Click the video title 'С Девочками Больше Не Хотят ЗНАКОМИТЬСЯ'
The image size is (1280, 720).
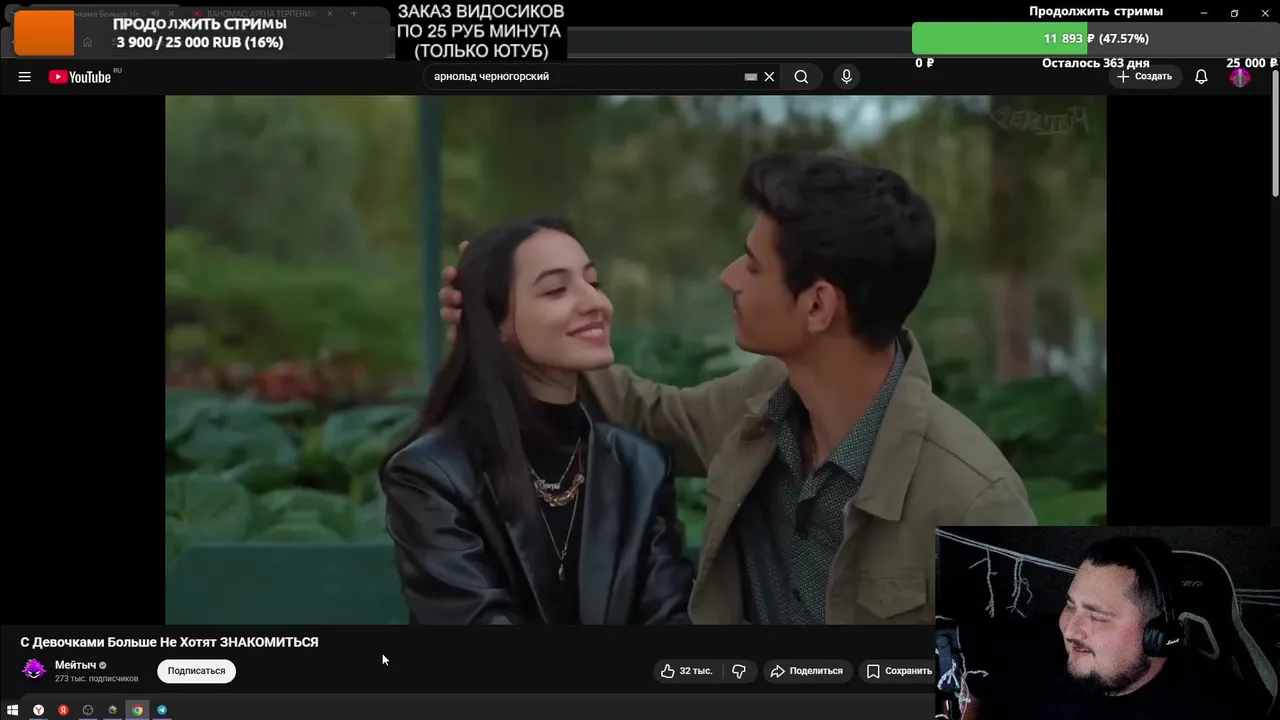click(x=169, y=642)
